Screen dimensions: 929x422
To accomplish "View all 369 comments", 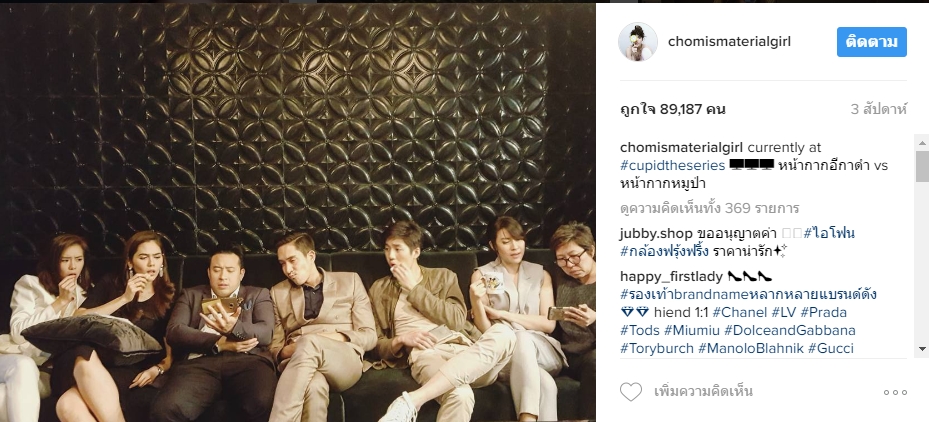I will (710, 208).
